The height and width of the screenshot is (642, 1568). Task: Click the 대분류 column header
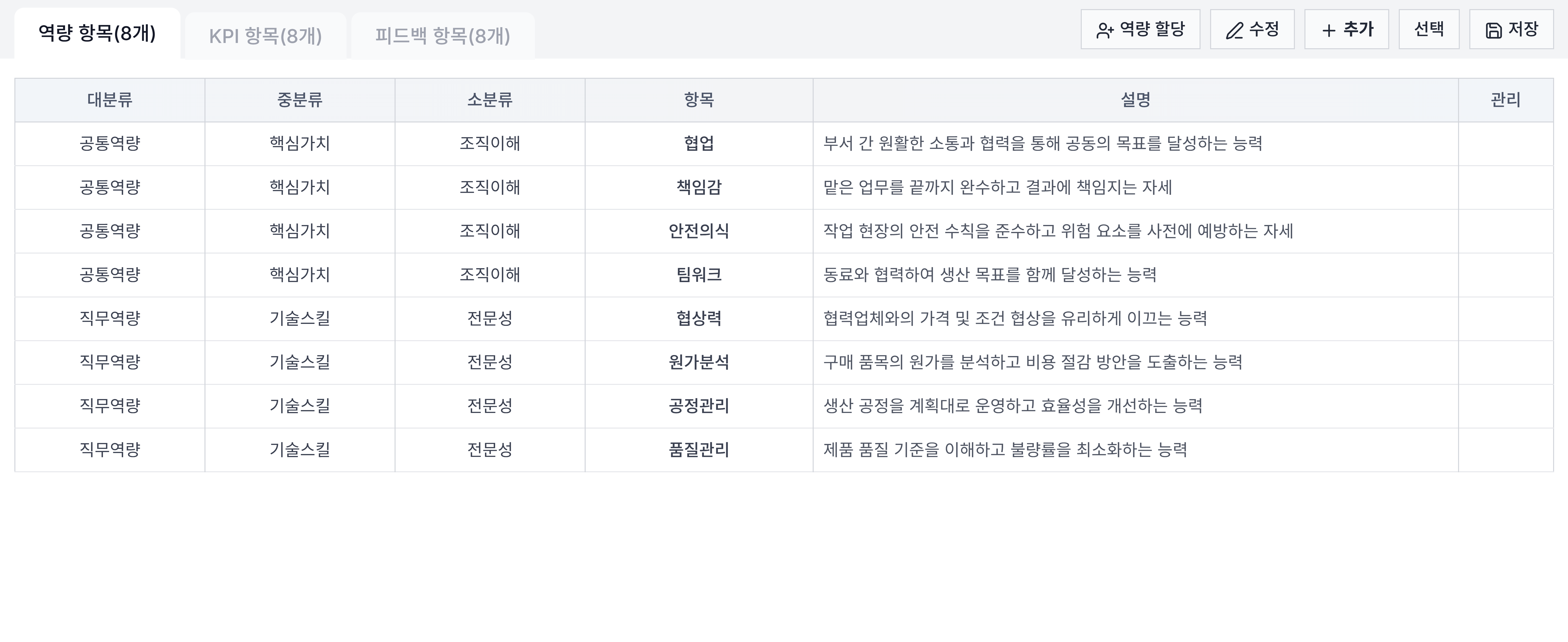click(x=109, y=100)
